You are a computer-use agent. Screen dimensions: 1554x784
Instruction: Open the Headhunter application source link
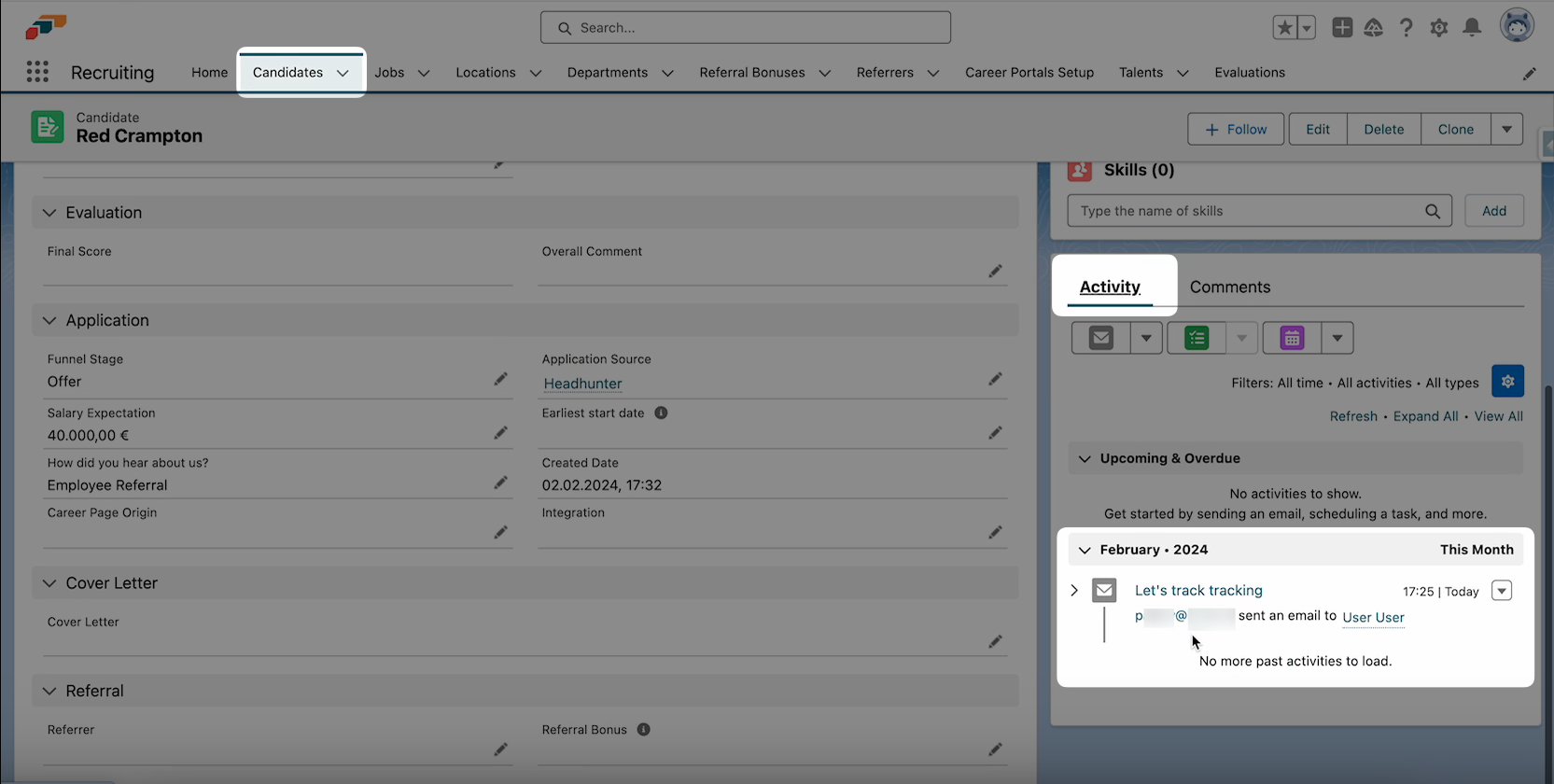(582, 384)
